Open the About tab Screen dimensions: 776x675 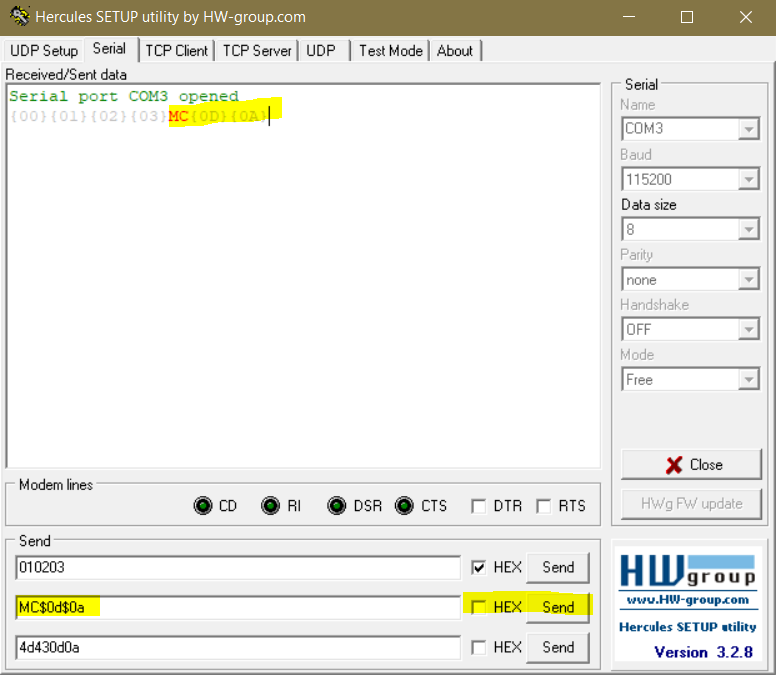(455, 50)
